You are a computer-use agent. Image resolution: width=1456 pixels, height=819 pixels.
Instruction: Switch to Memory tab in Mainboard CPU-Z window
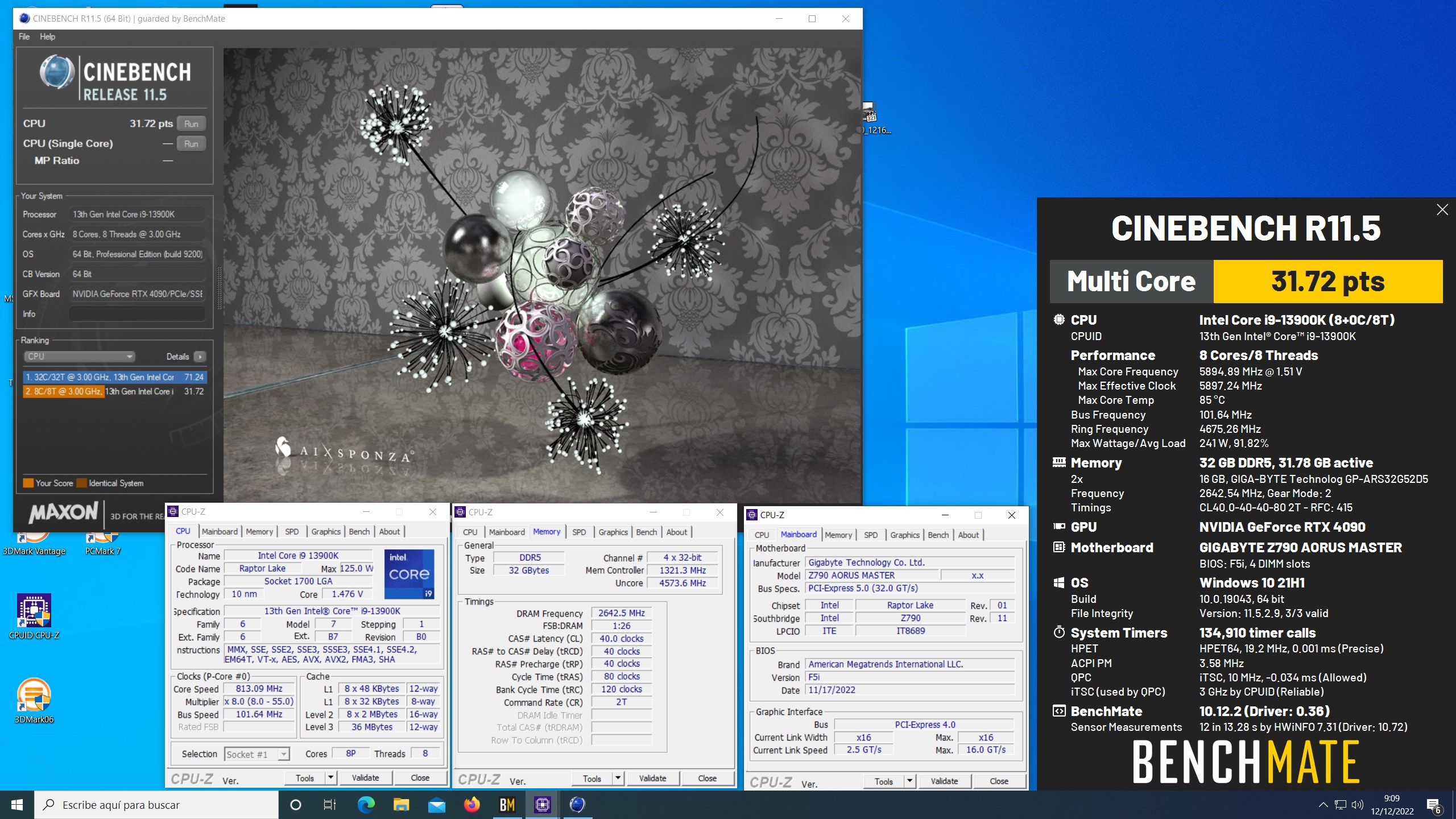tap(838, 535)
